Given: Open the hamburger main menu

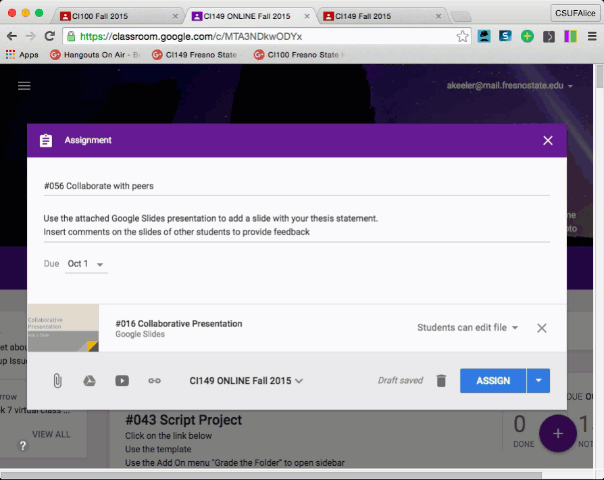Looking at the screenshot, I should click(x=24, y=86).
